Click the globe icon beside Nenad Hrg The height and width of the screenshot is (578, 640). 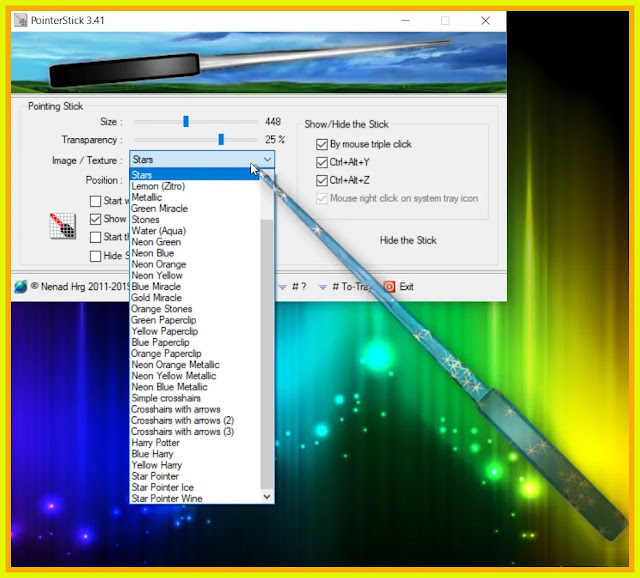(x=20, y=287)
